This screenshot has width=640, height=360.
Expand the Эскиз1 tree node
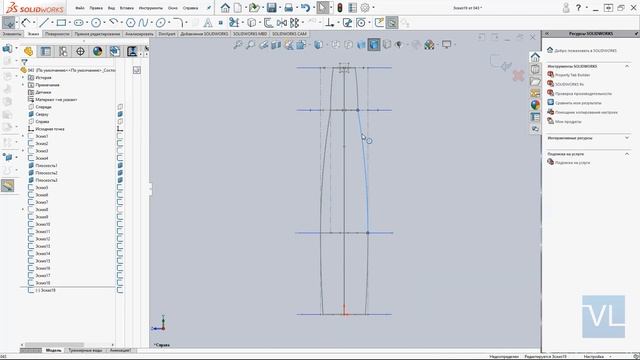23,136
